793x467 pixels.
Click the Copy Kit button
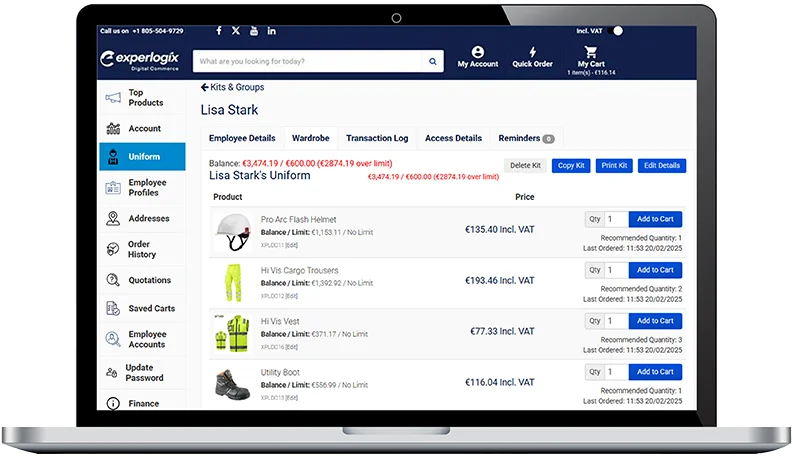[x=572, y=165]
